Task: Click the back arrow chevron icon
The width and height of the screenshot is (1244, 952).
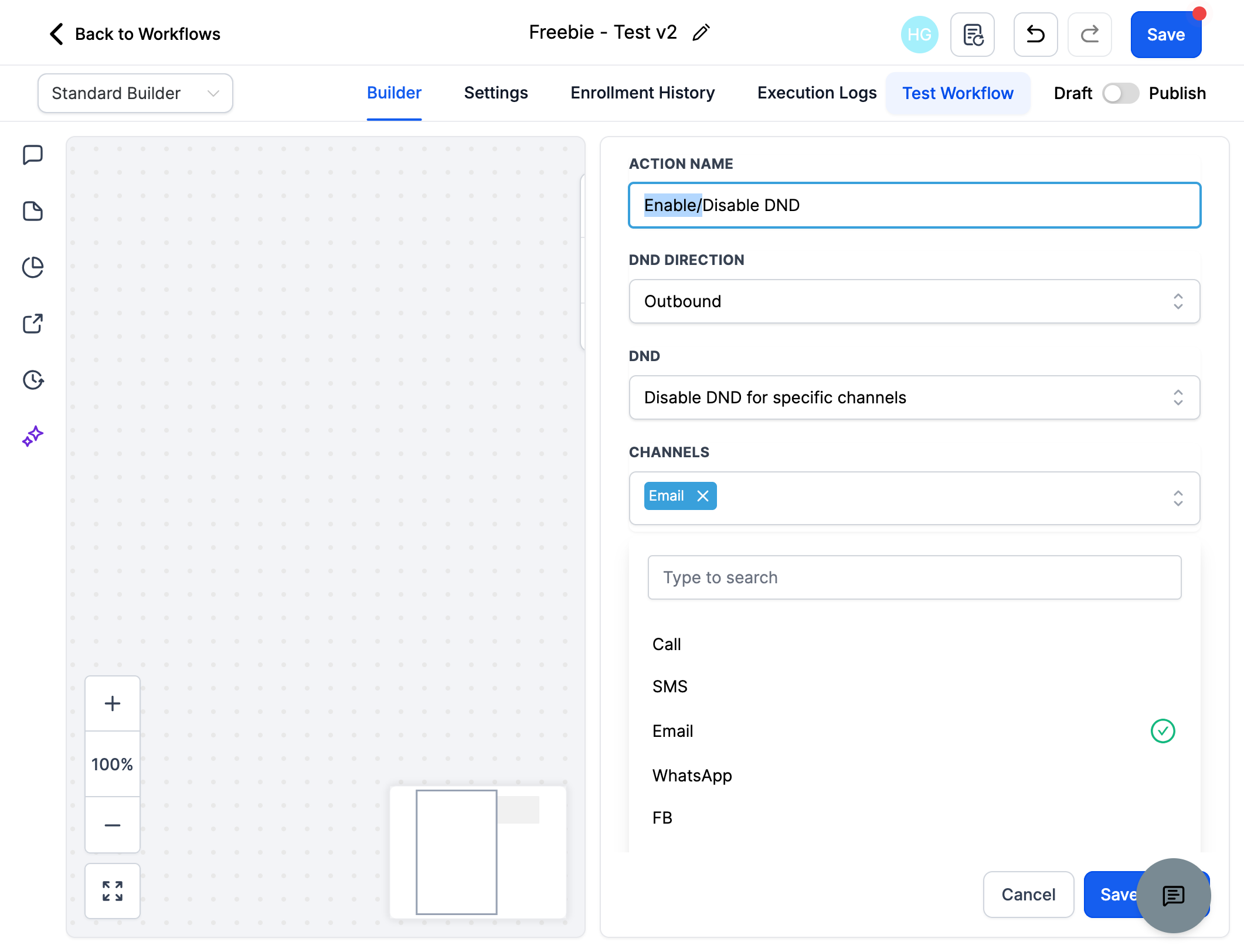Action: click(56, 34)
